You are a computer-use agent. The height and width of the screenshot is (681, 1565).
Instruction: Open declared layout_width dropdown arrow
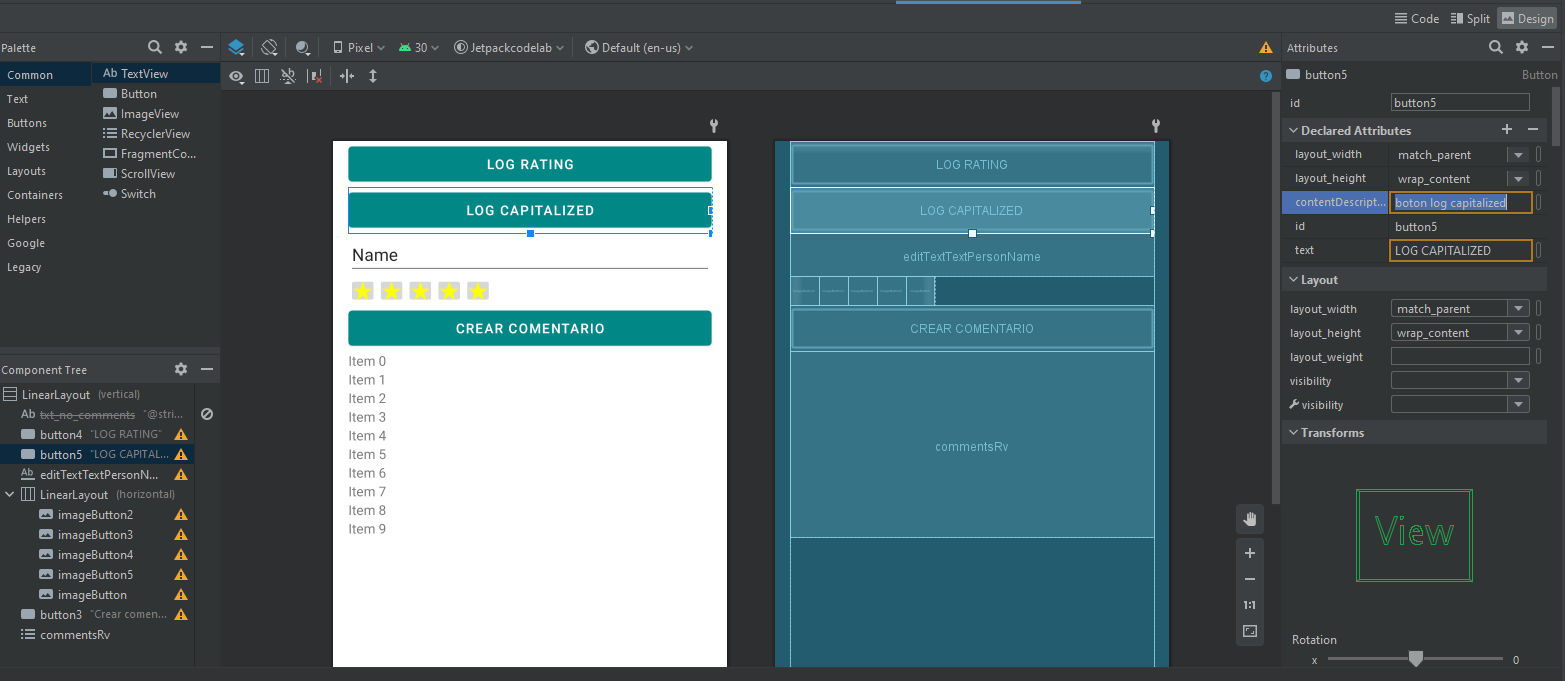1518,155
